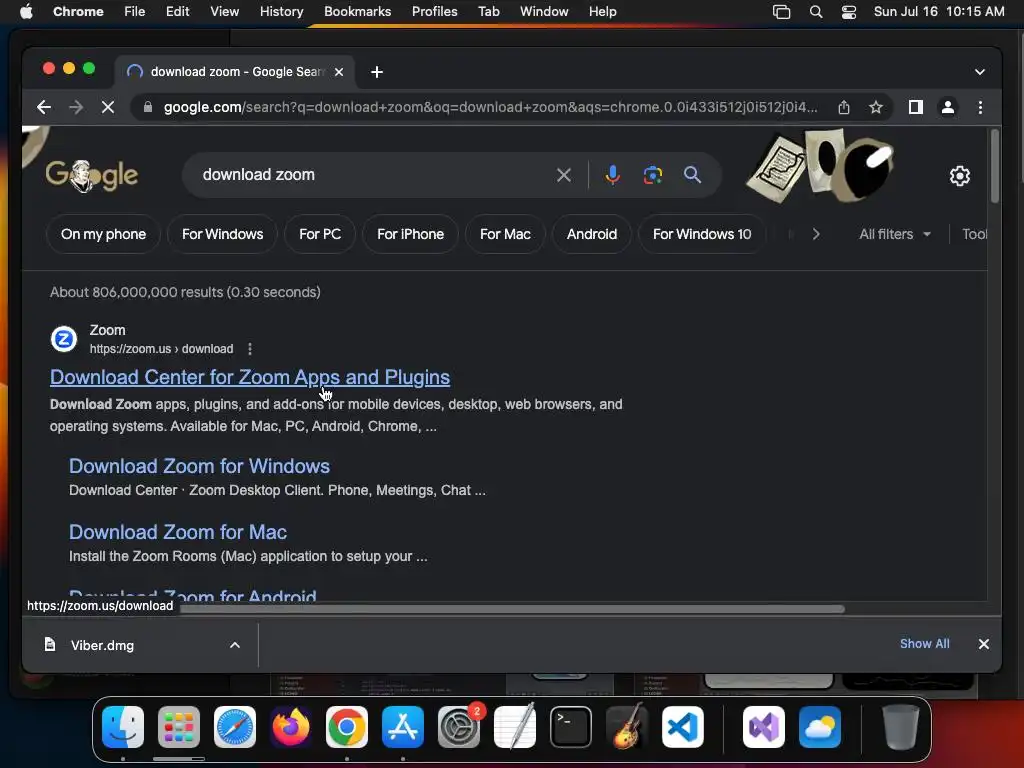
Task: Close the download zoom tab
Action: tap(339, 72)
